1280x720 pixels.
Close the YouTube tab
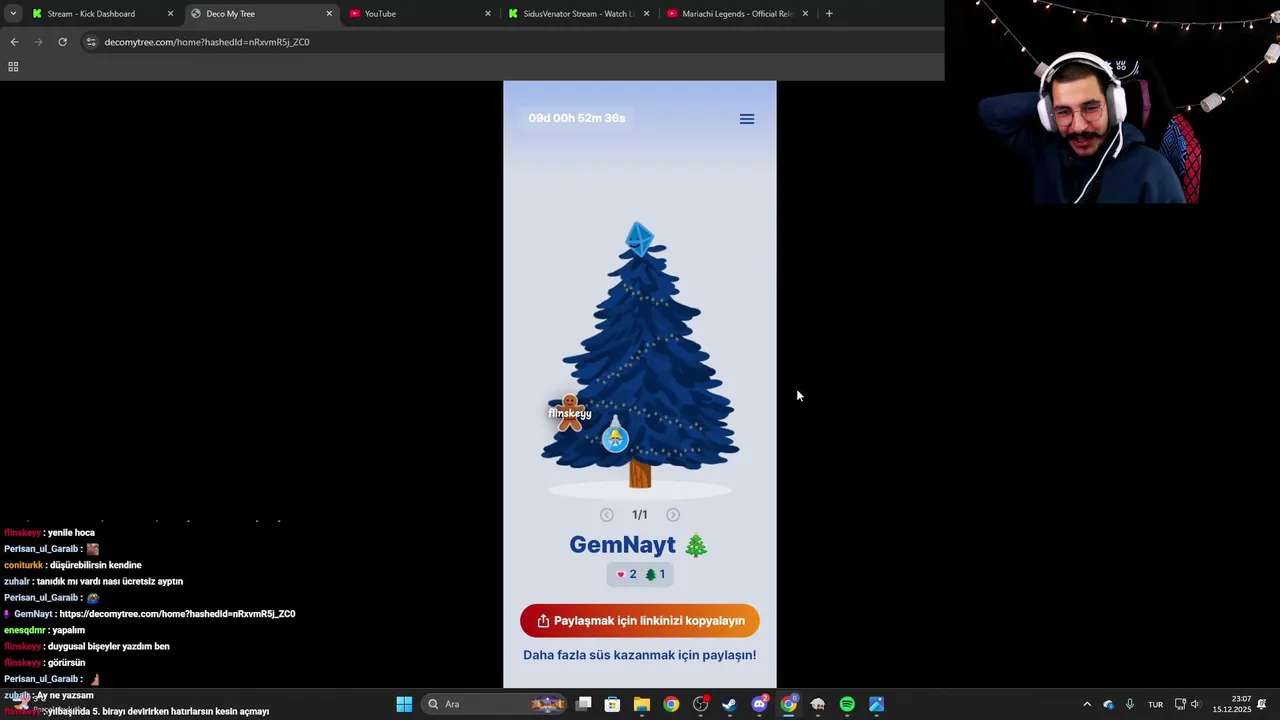click(x=488, y=14)
